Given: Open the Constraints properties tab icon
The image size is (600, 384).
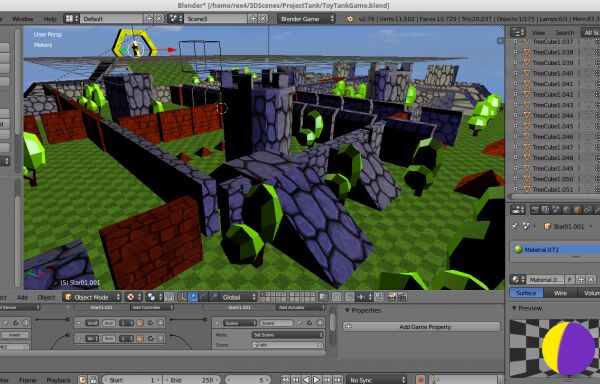Looking at the screenshot, I should (x=587, y=210).
